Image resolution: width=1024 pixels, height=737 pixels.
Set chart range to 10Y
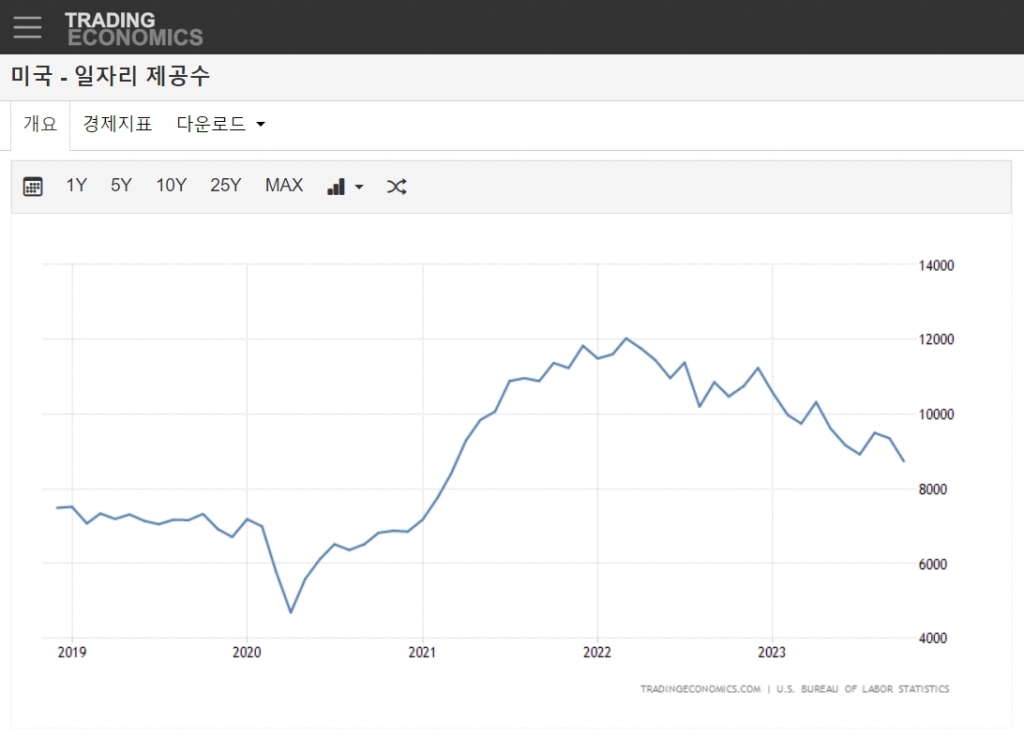[x=171, y=185]
